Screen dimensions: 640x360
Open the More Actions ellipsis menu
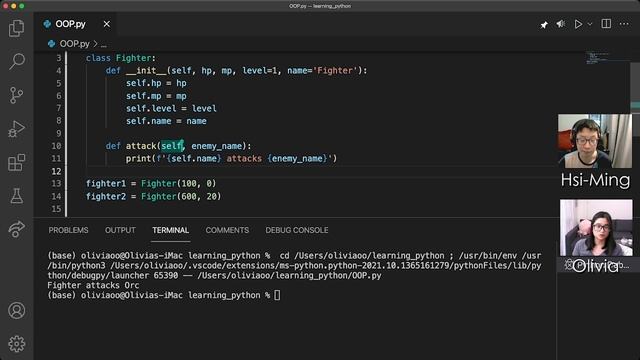tap(624, 24)
